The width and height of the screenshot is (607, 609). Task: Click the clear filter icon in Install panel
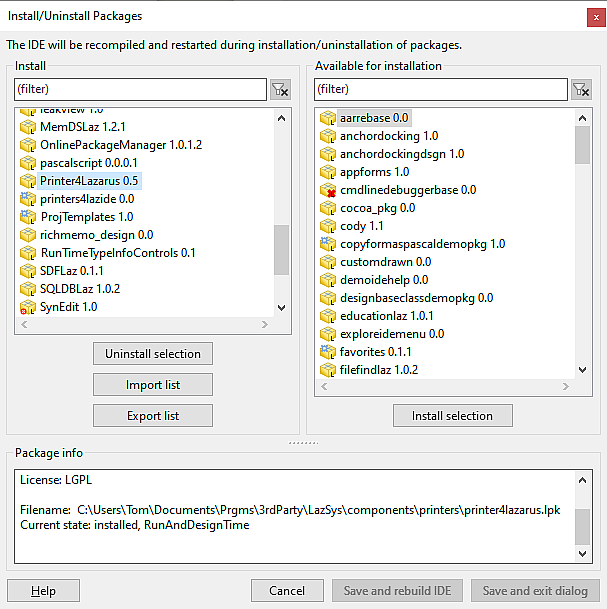pos(281,90)
